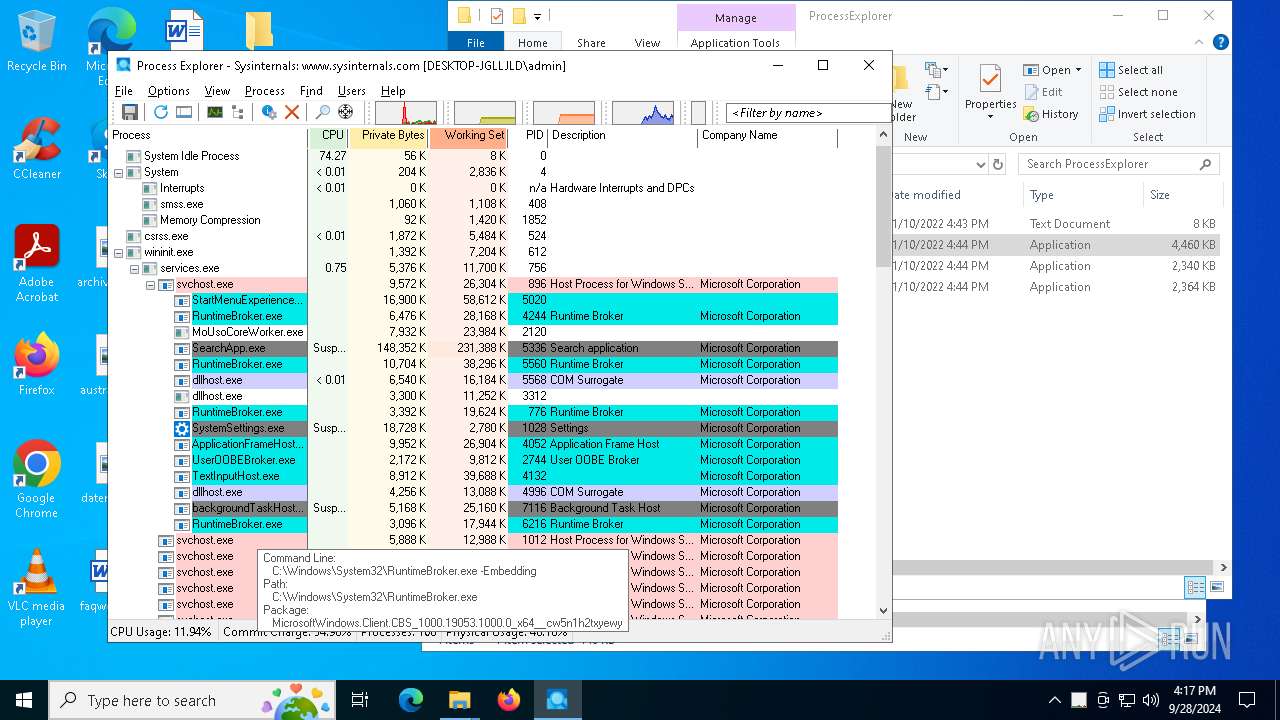Click the red X Kill Process icon

(x=292, y=112)
